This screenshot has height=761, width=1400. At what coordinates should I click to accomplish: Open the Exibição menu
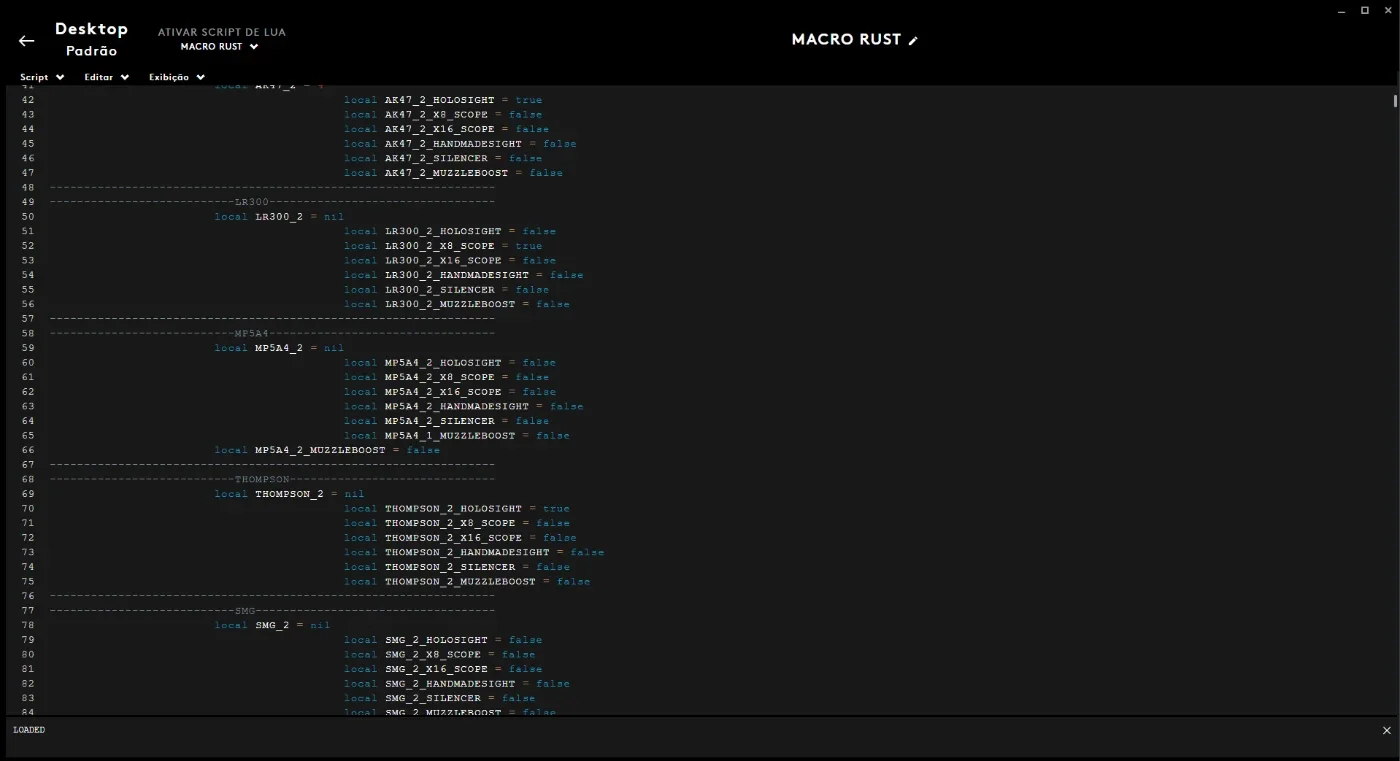tap(177, 77)
